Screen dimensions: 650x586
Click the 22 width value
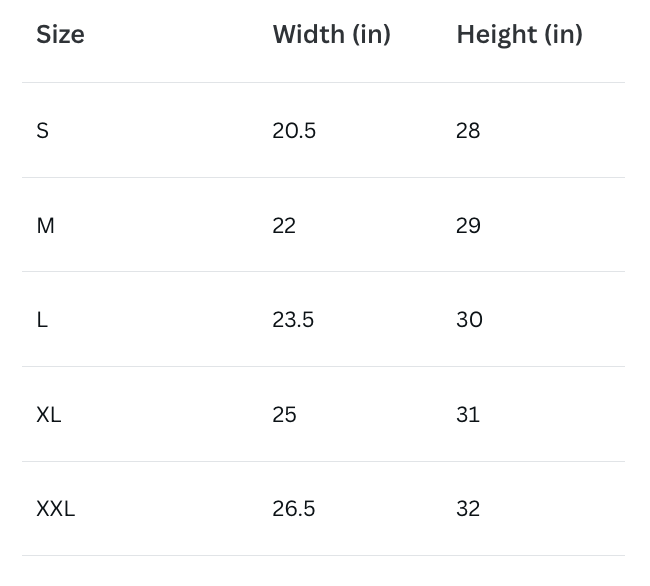[284, 226]
